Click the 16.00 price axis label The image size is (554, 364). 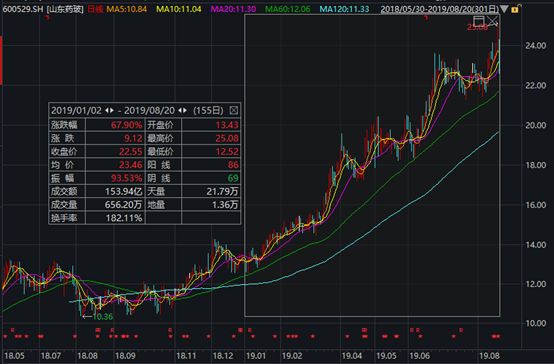point(536,205)
